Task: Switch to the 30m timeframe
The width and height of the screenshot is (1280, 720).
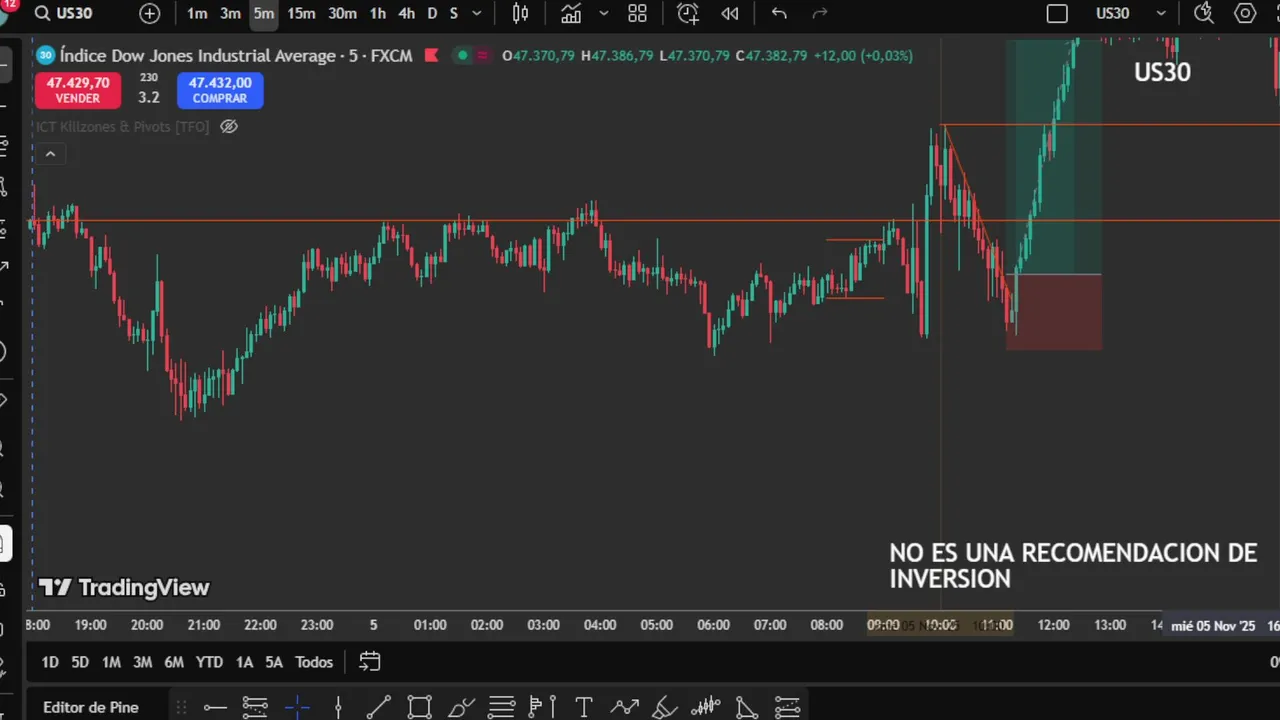Action: pos(342,13)
